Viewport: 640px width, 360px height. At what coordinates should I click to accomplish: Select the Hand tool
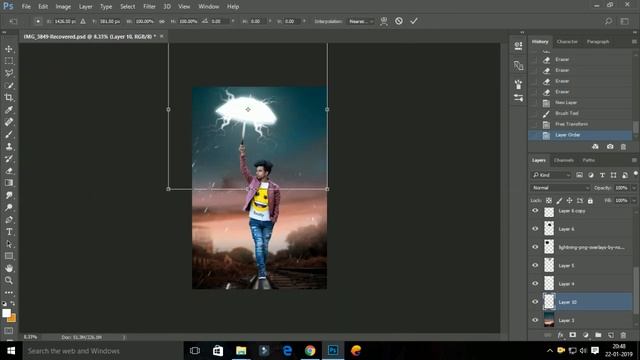pyautogui.click(x=9, y=268)
